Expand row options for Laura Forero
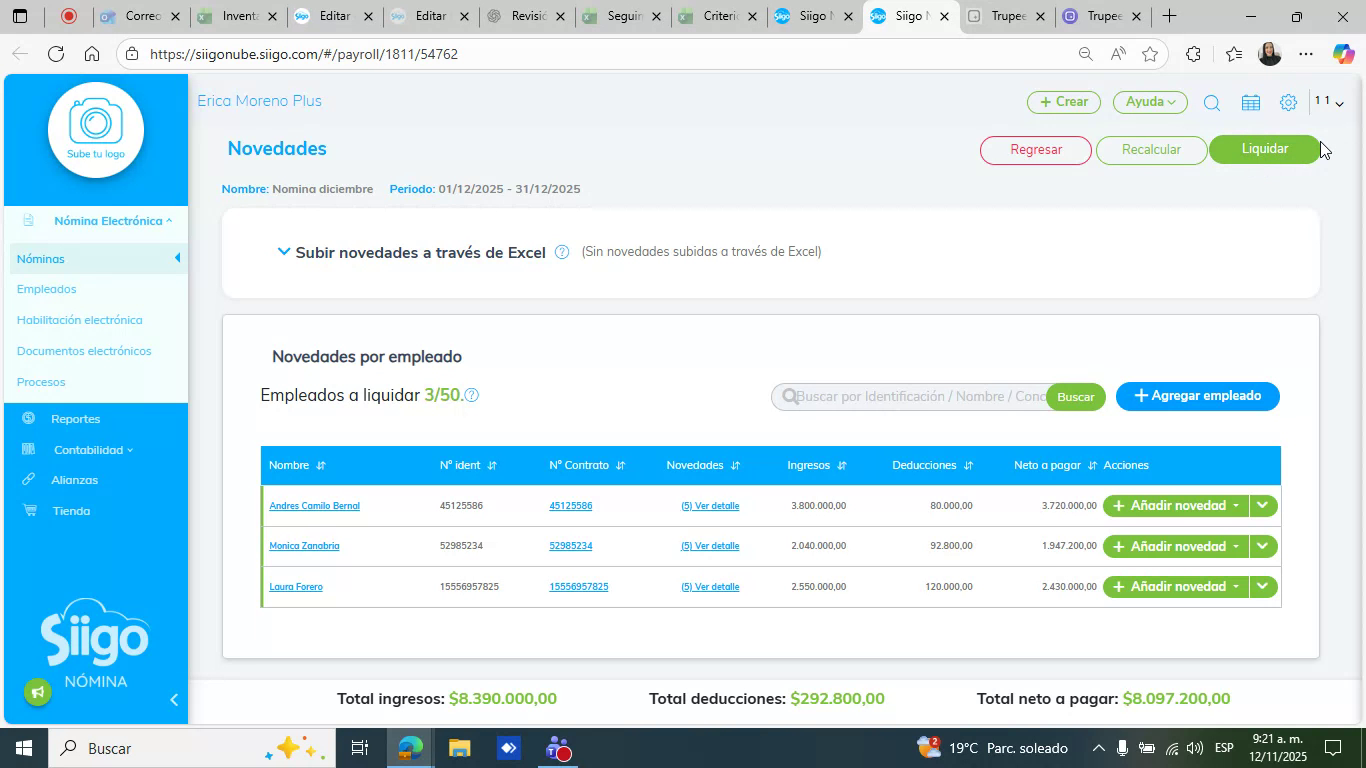Screen dimensions: 1366x768 1263,587
